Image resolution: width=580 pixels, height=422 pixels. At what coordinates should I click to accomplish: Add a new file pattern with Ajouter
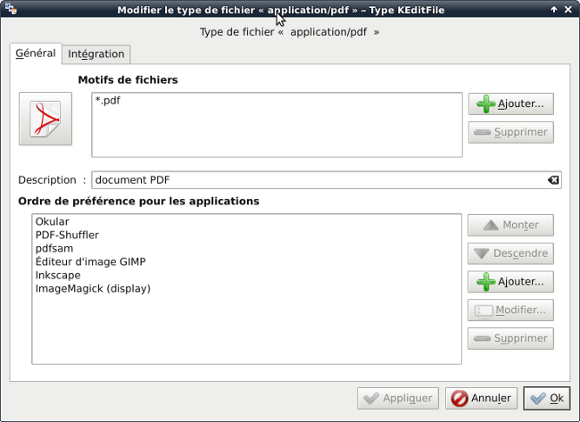[x=511, y=104]
